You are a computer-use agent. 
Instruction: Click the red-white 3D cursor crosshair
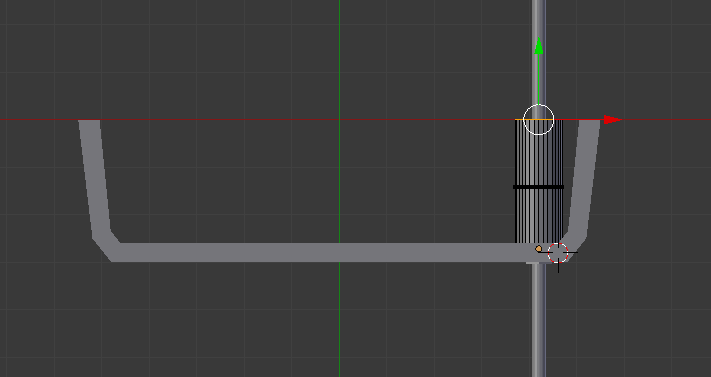pyautogui.click(x=558, y=253)
